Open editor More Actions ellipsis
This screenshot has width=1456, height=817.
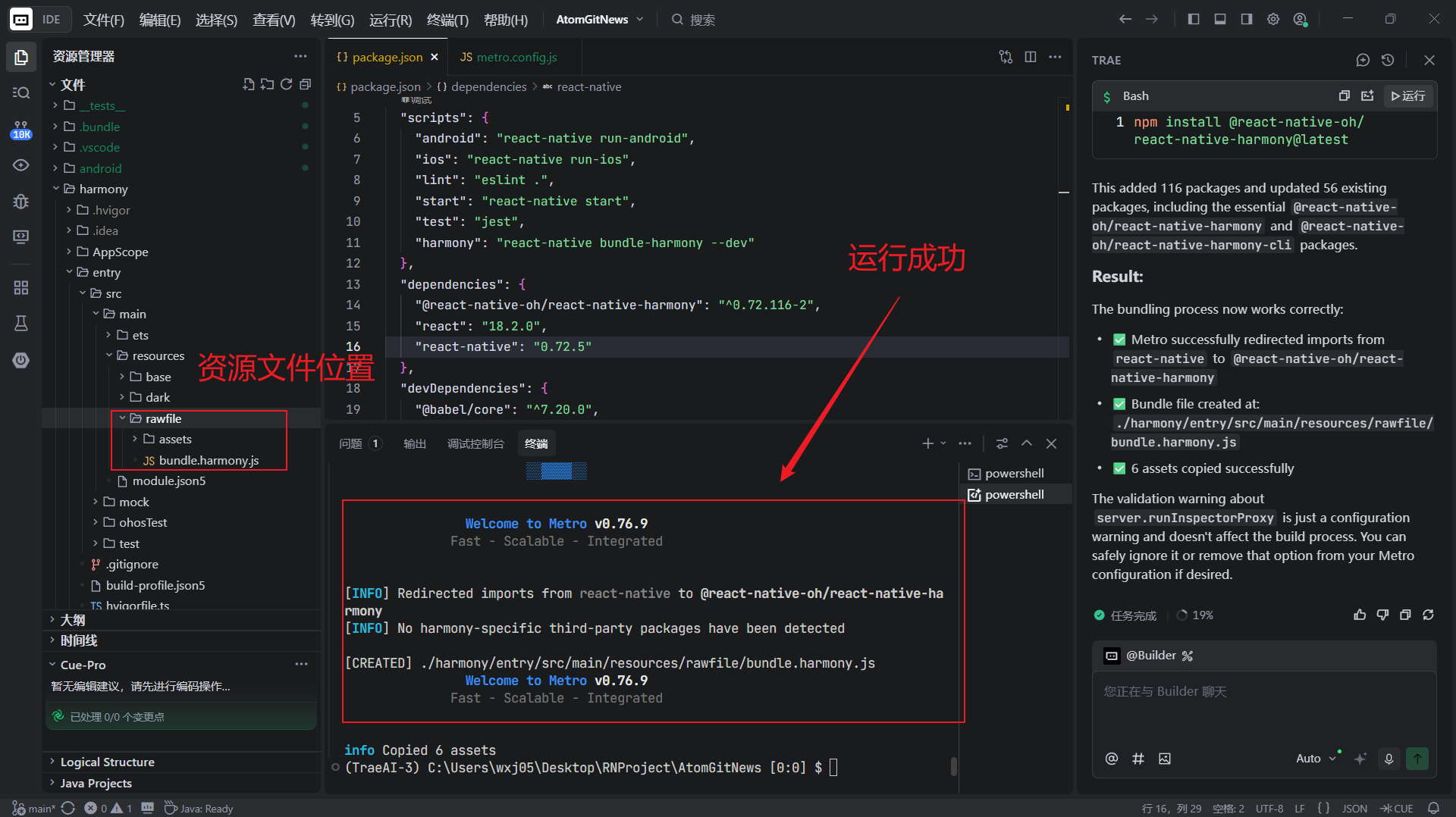1055,57
